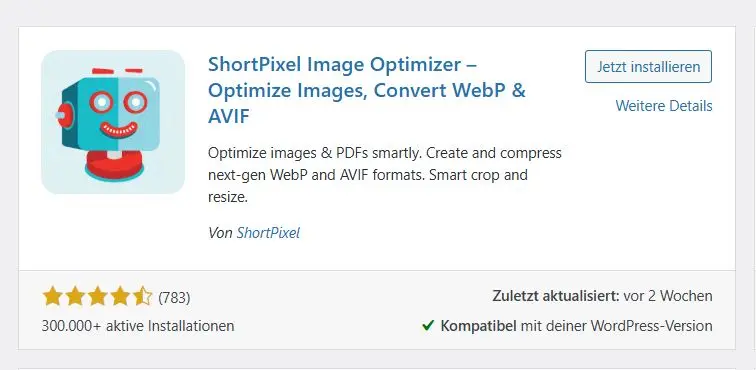Click the third gold rating star
The height and width of the screenshot is (370, 756).
(97, 297)
